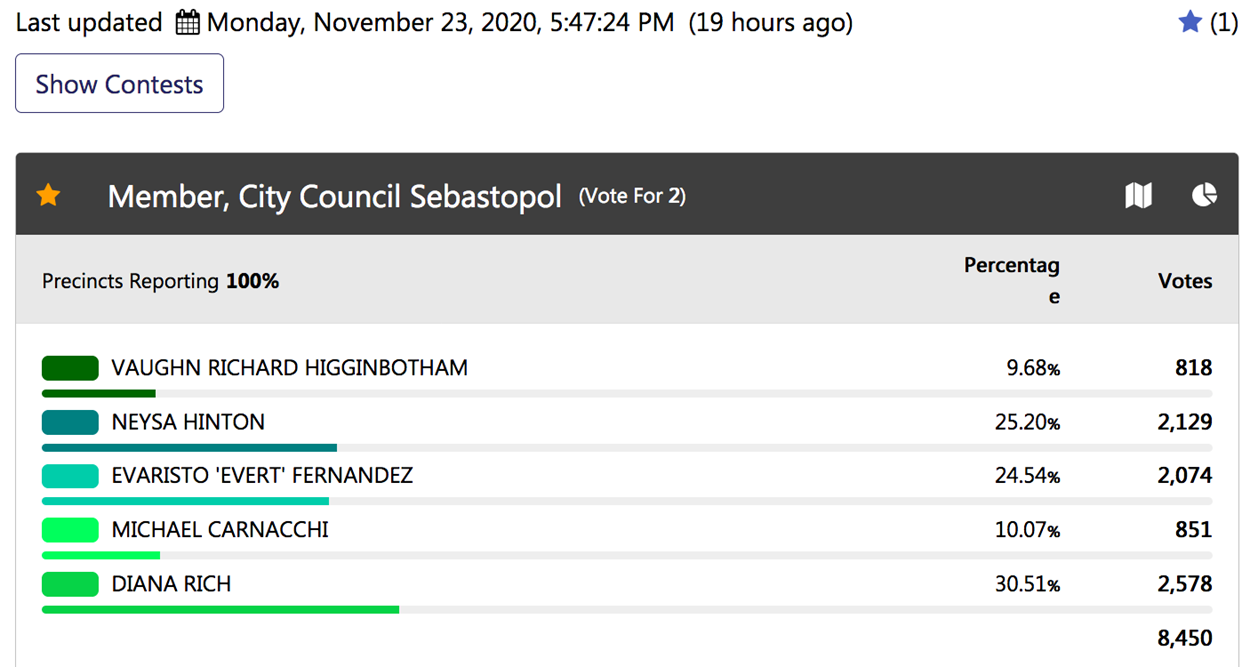This screenshot has width=1250, height=667.
Task: Click the favorites count (1) at top right
Action: click(x=1224, y=23)
